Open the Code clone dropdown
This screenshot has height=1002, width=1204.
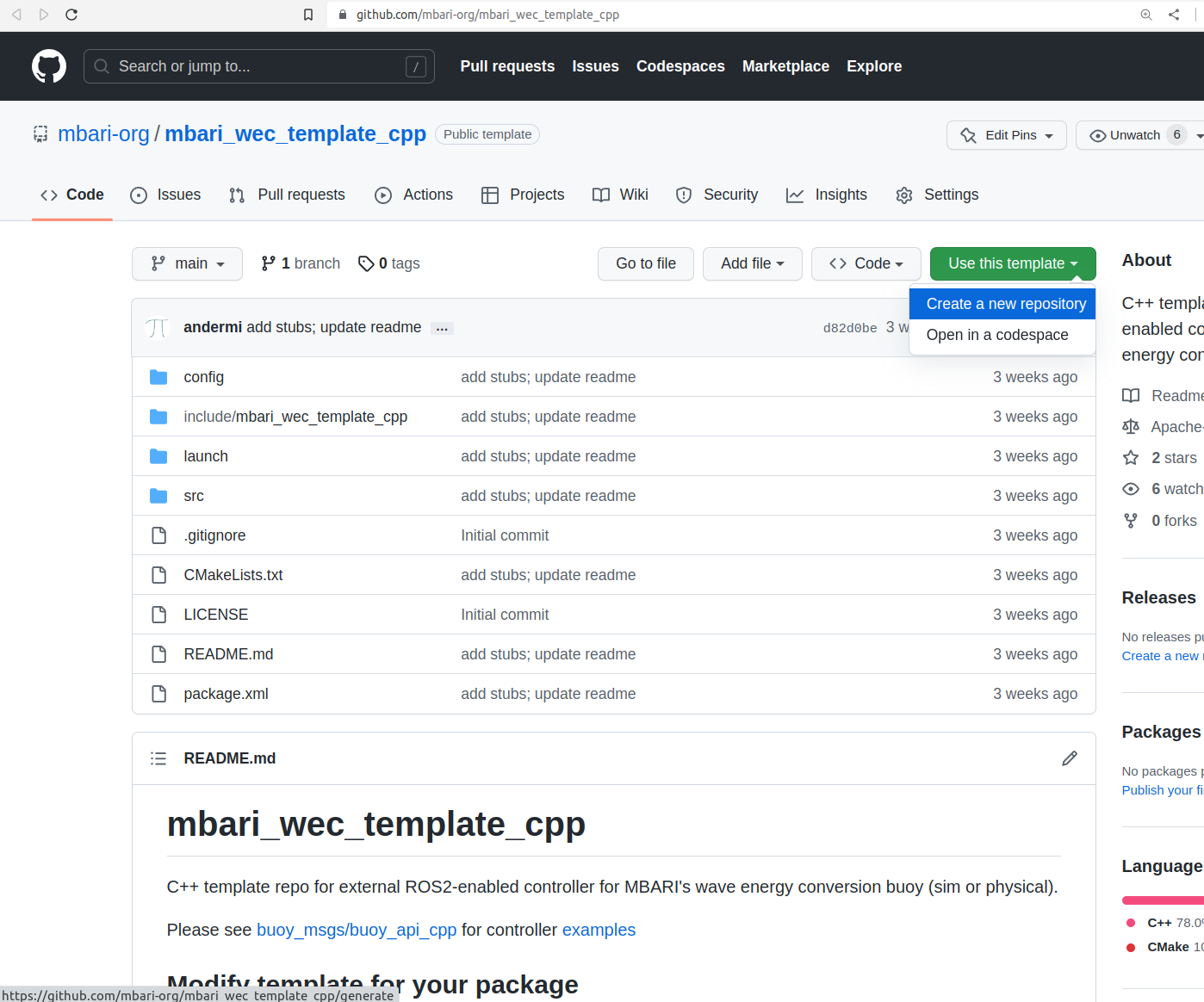tap(866, 263)
